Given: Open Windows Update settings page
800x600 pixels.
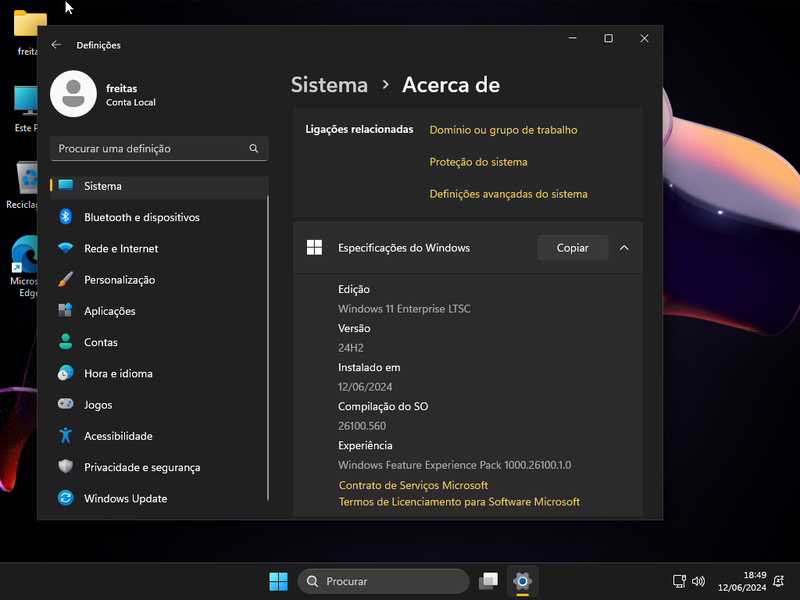Looking at the screenshot, I should 159,498.
